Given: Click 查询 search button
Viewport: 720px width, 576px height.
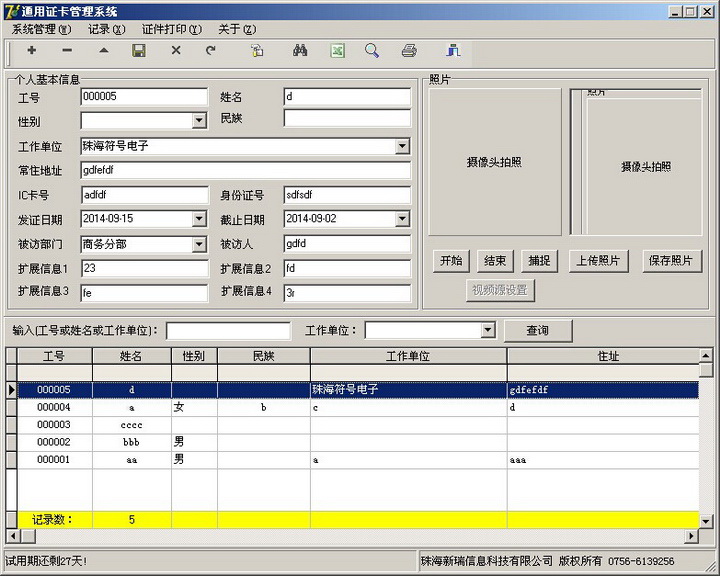Looking at the screenshot, I should 538,330.
